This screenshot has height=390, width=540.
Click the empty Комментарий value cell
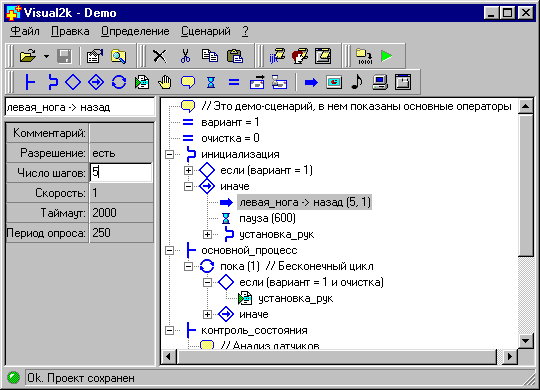pyautogui.click(x=121, y=133)
